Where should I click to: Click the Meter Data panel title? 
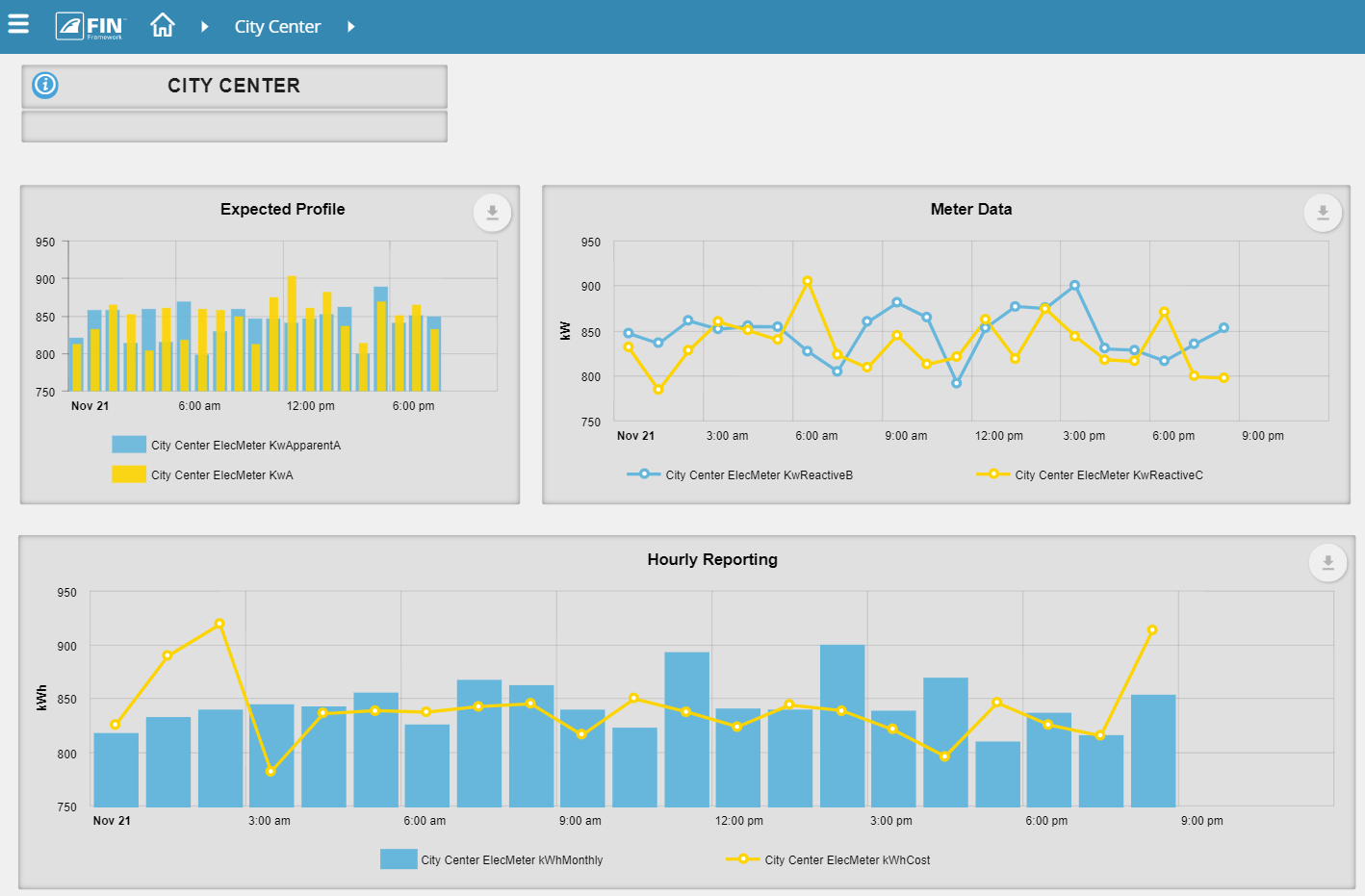click(x=969, y=209)
